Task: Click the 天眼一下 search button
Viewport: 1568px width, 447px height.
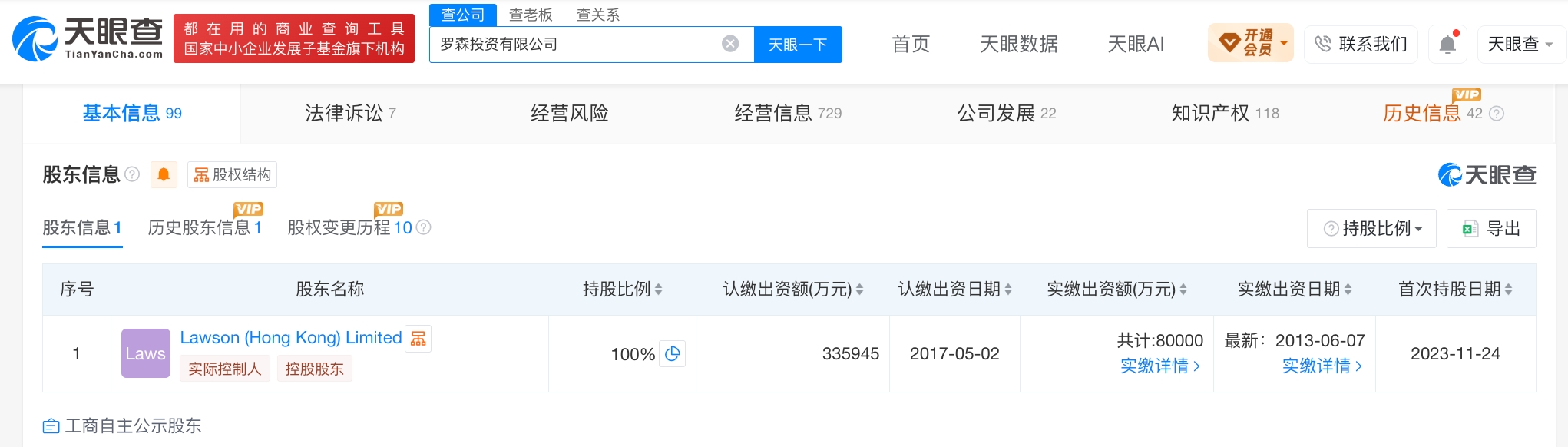Action: (x=798, y=45)
